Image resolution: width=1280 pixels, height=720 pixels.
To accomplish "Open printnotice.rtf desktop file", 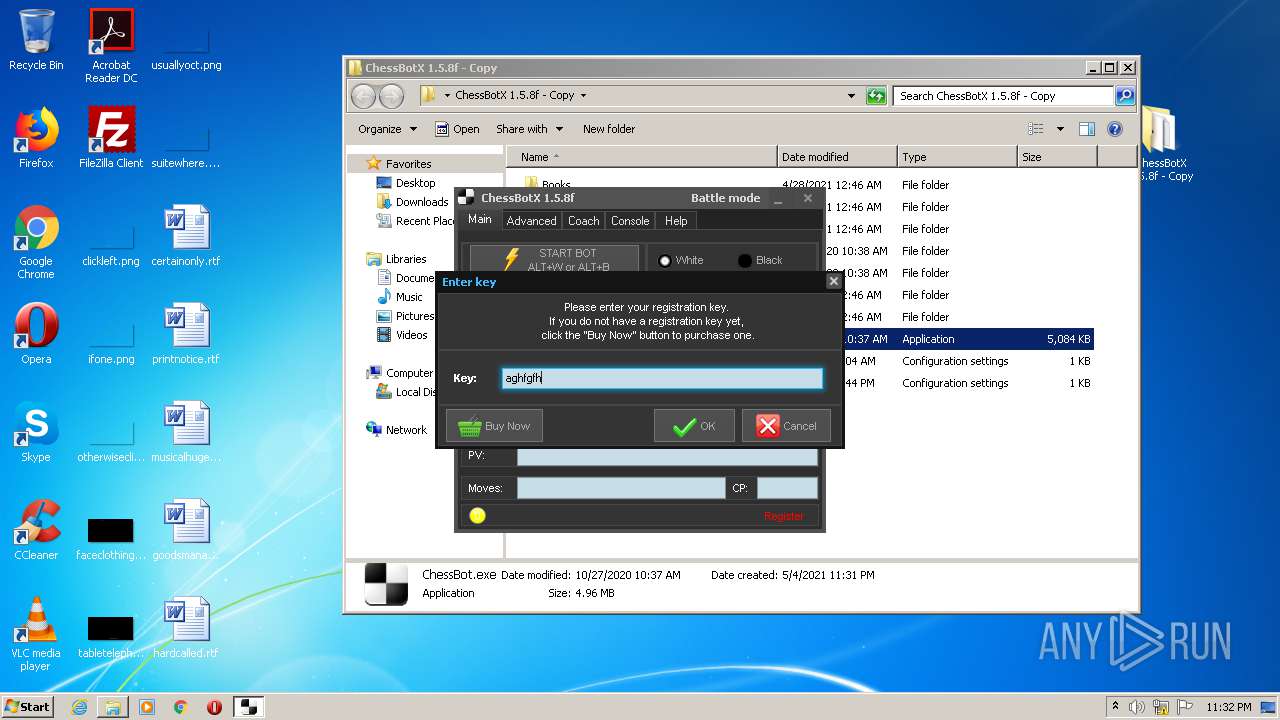I will (x=186, y=334).
